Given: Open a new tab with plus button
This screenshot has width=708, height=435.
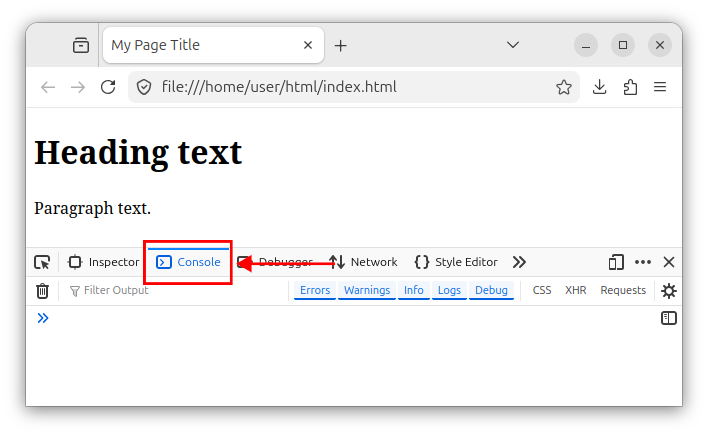Looking at the screenshot, I should [340, 45].
